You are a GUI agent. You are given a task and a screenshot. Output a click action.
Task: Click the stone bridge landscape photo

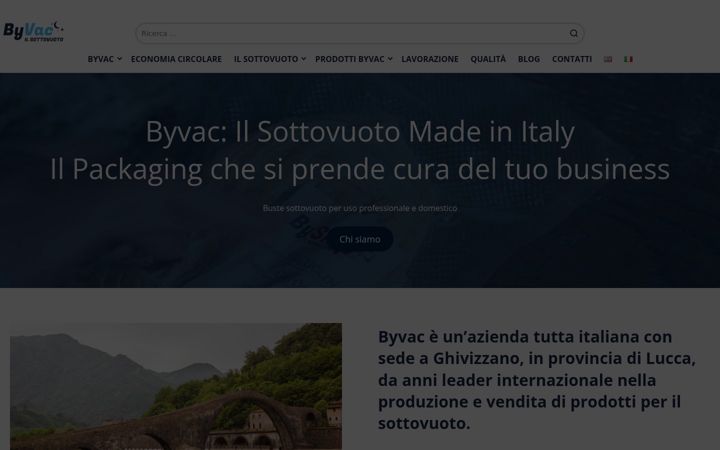176,386
